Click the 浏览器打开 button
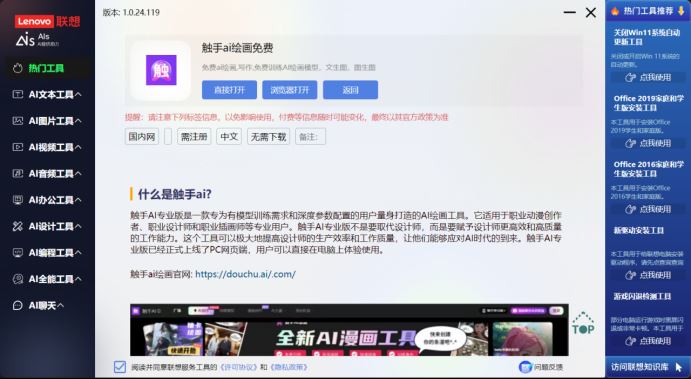This screenshot has height=379, width=691. 290,90
